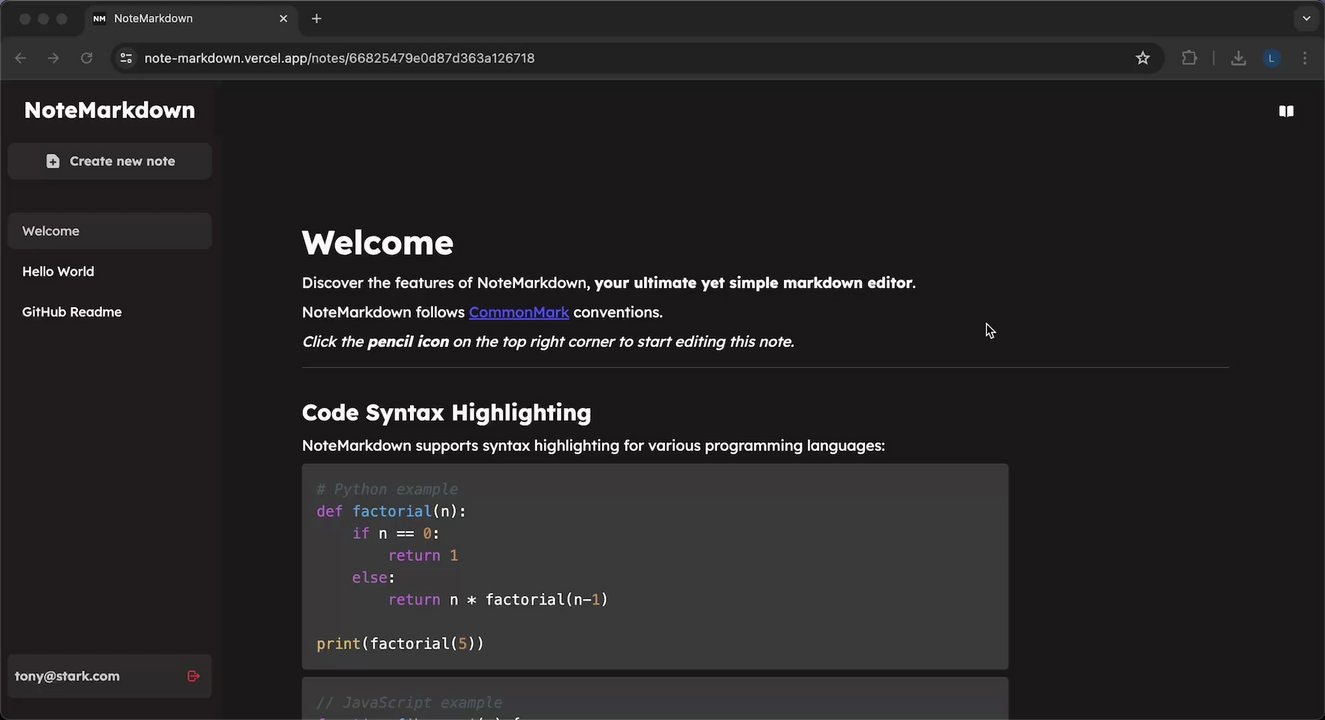Toggle the reading view book icon
This screenshot has height=720, width=1325.
pos(1286,111)
